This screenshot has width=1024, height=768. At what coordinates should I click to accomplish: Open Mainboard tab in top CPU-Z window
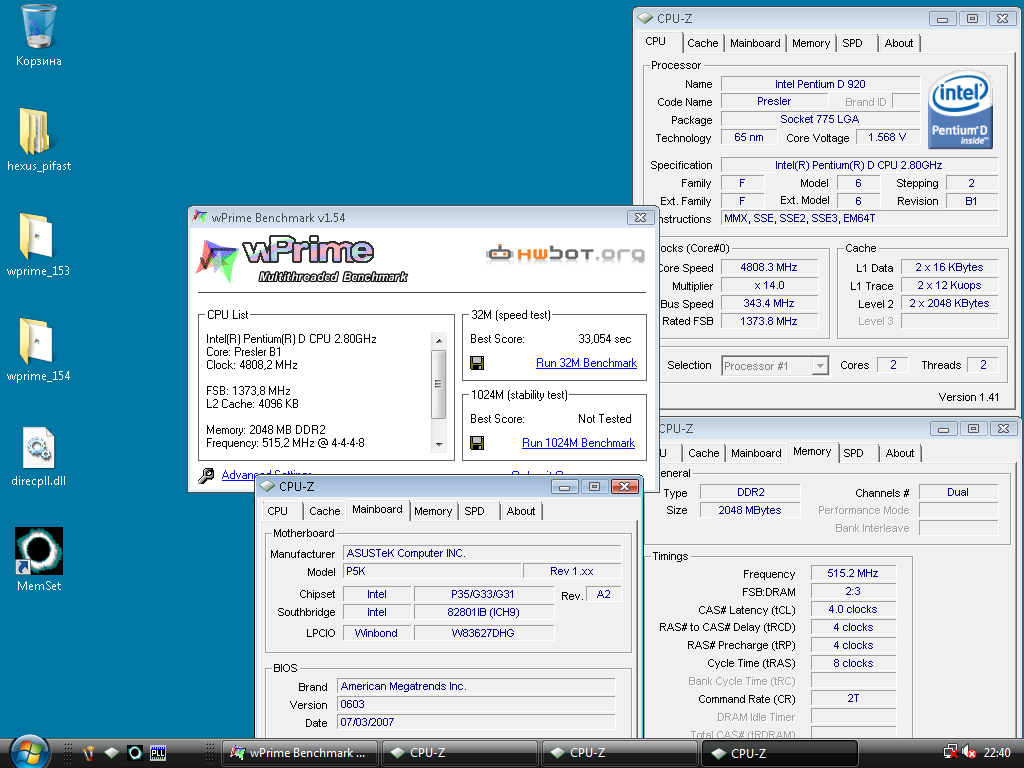(755, 43)
